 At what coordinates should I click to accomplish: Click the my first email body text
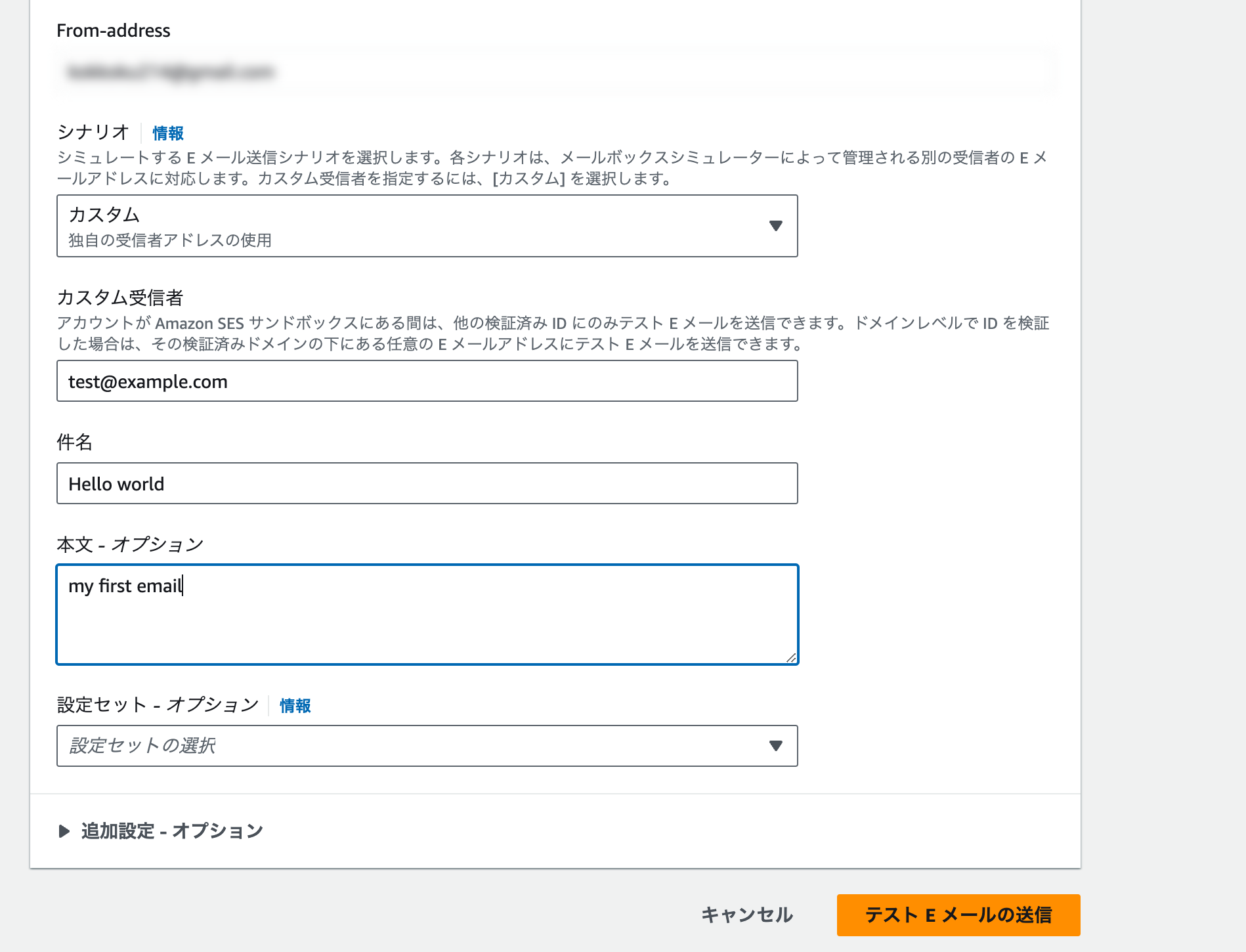coord(125,586)
